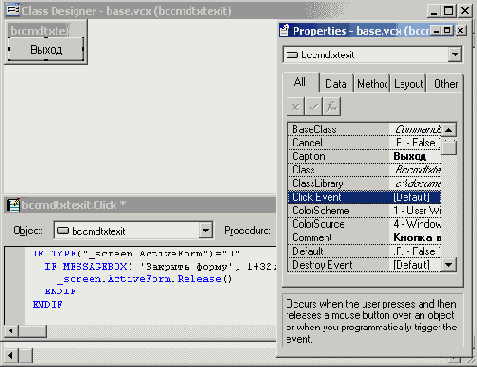Select the ColorSource property row
Screen dimensions: 477x367
(364, 224)
